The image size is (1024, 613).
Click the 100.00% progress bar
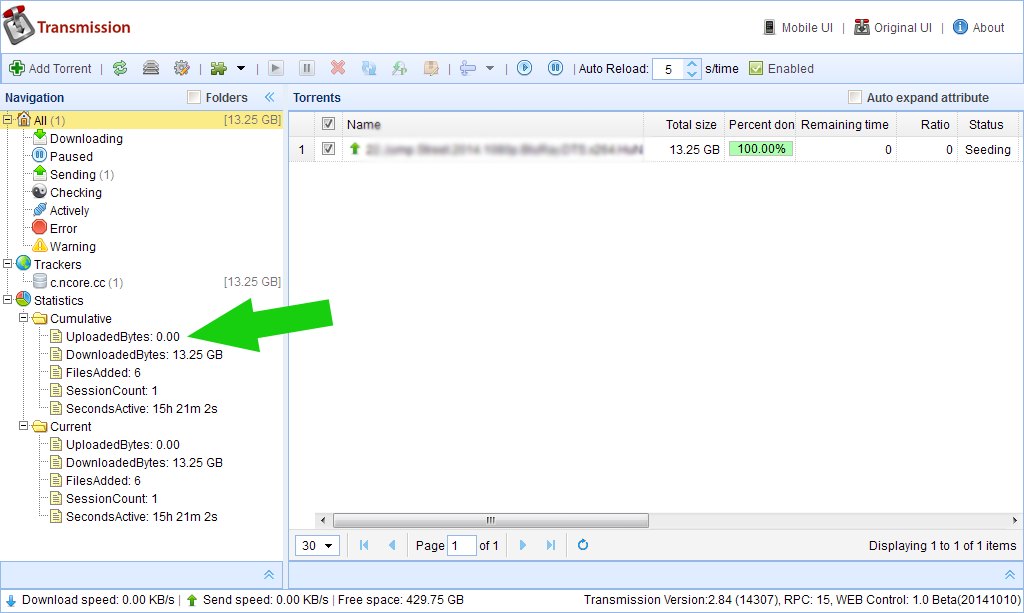(761, 149)
